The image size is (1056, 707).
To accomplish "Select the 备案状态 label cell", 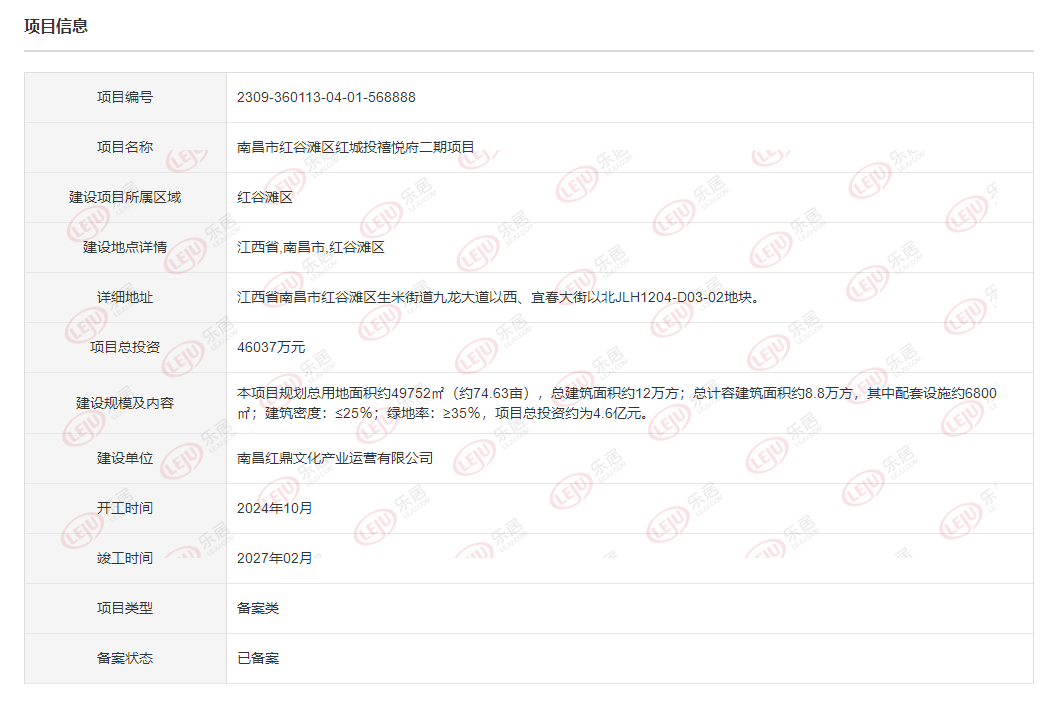I will pyautogui.click(x=125, y=659).
